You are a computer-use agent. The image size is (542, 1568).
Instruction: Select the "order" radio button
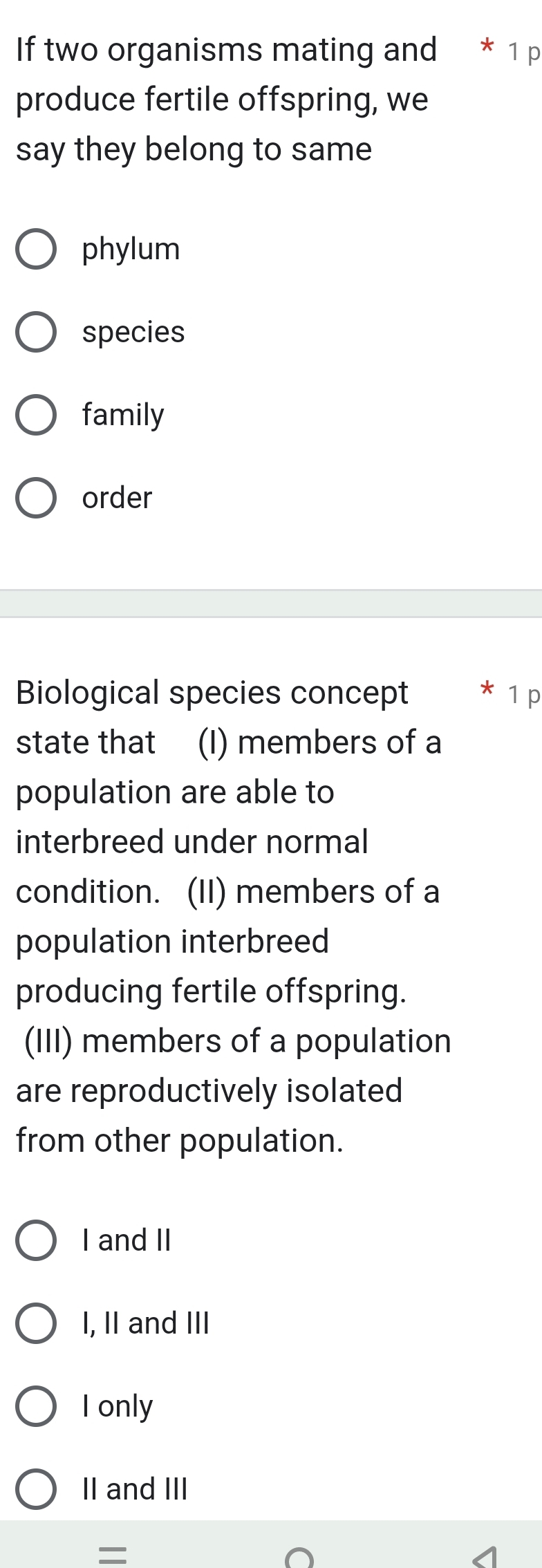click(37, 498)
